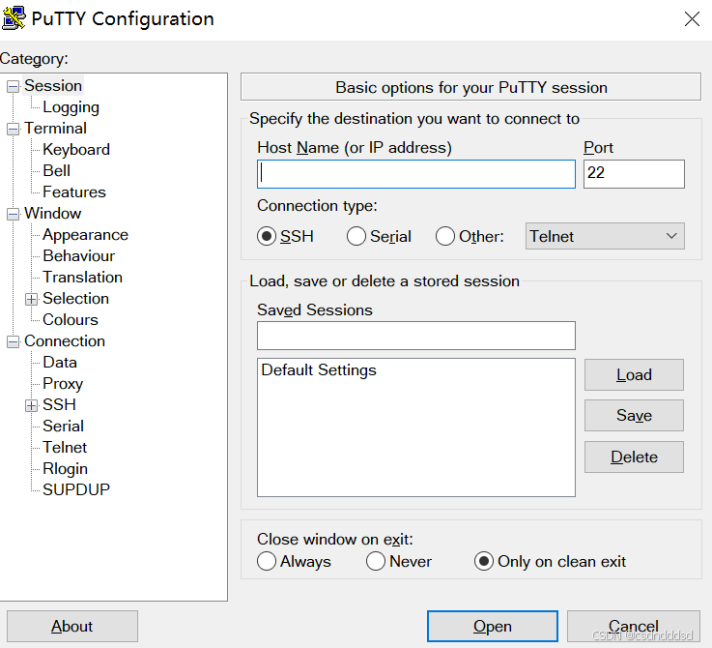Collapse the Terminal category tree

tap(13, 129)
